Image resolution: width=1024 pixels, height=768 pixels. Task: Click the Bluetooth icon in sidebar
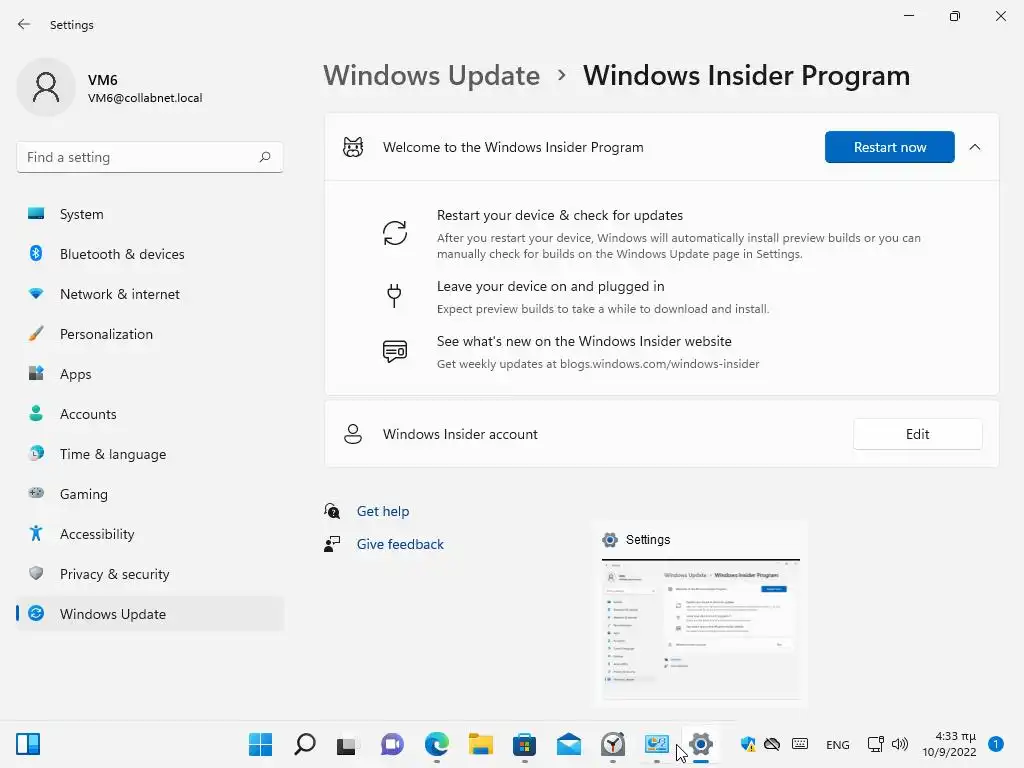click(37, 253)
